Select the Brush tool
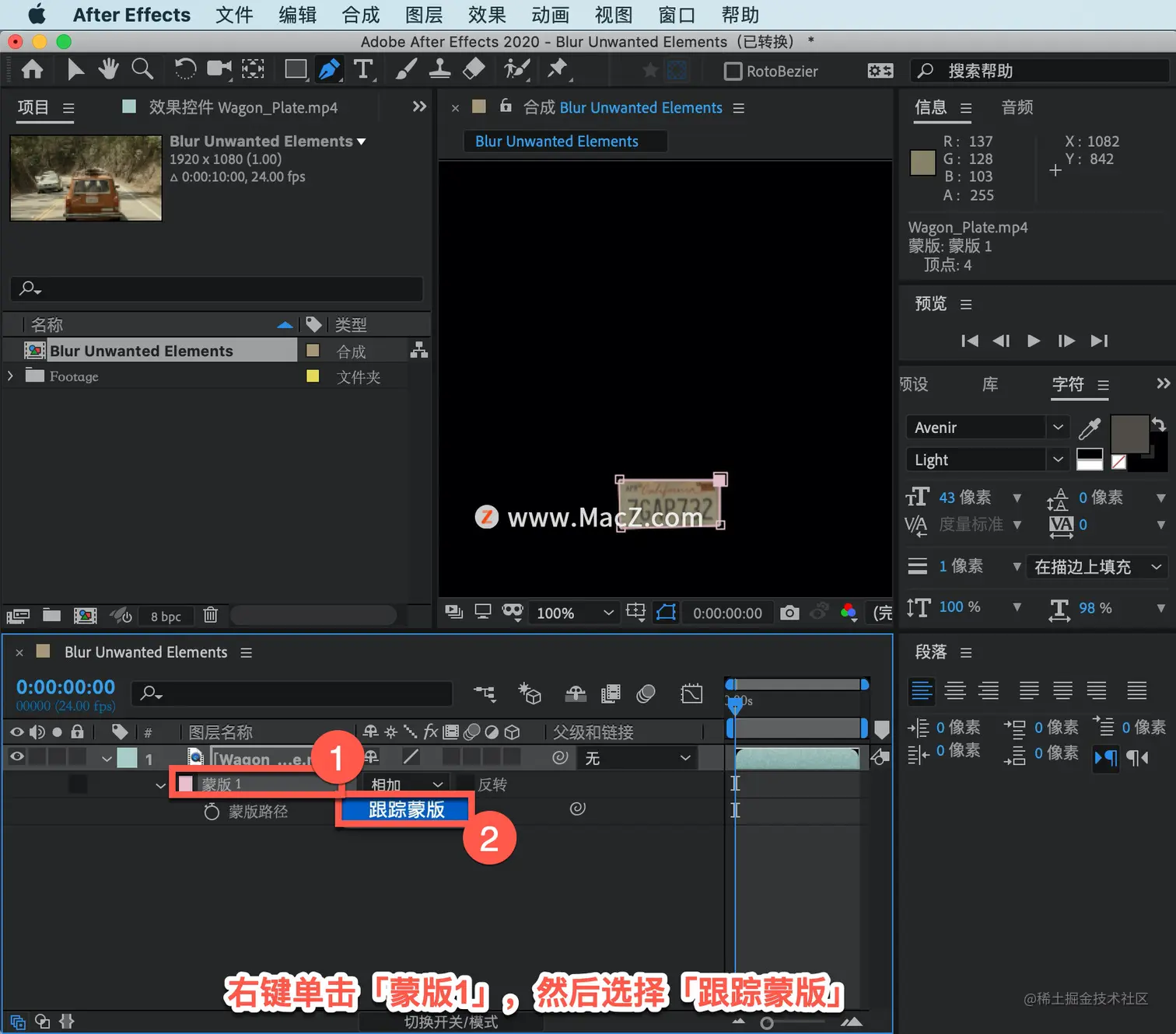1176x1034 pixels. pyautogui.click(x=405, y=70)
